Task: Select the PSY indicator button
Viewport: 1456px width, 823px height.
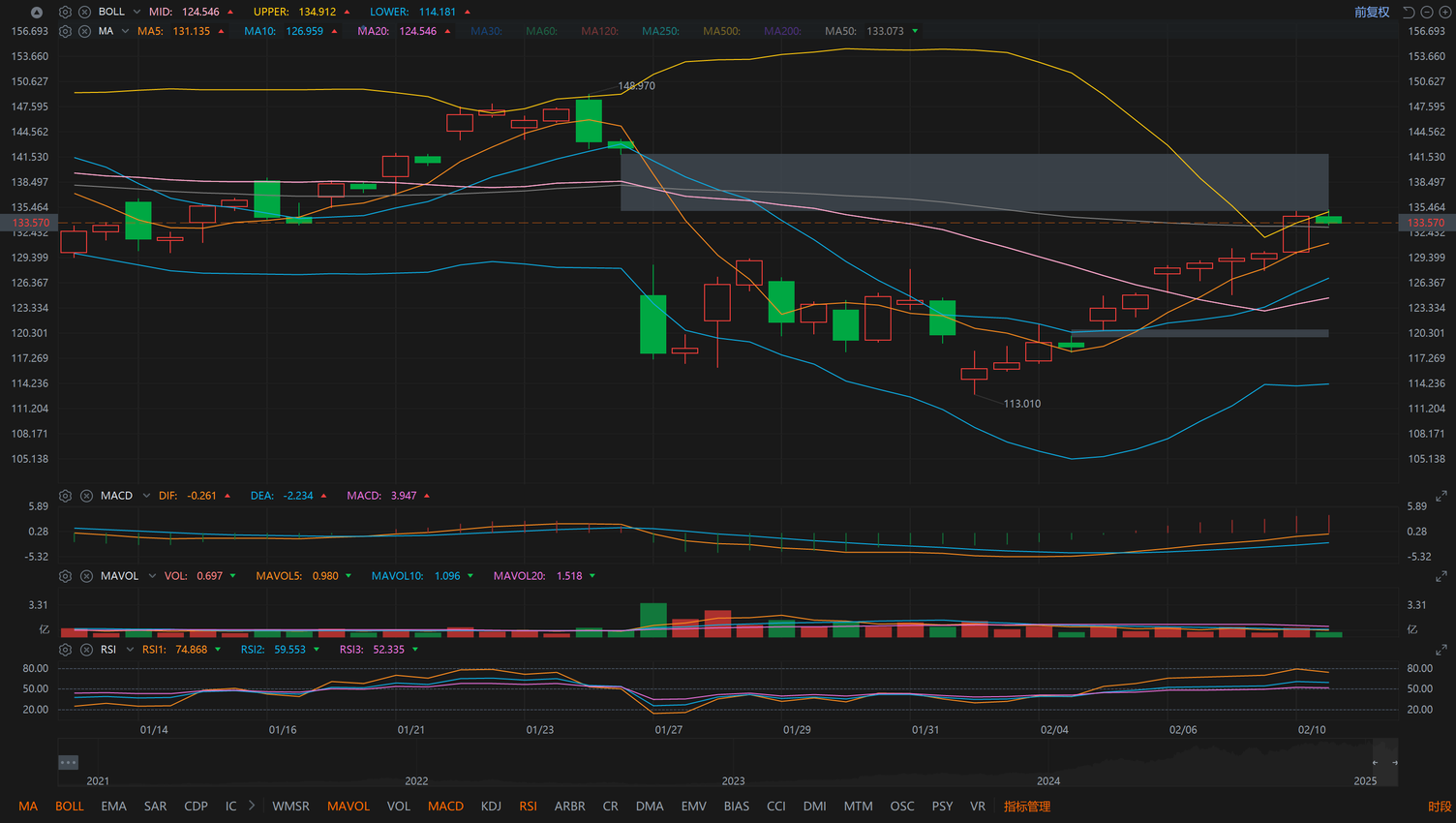Action: coord(942,806)
